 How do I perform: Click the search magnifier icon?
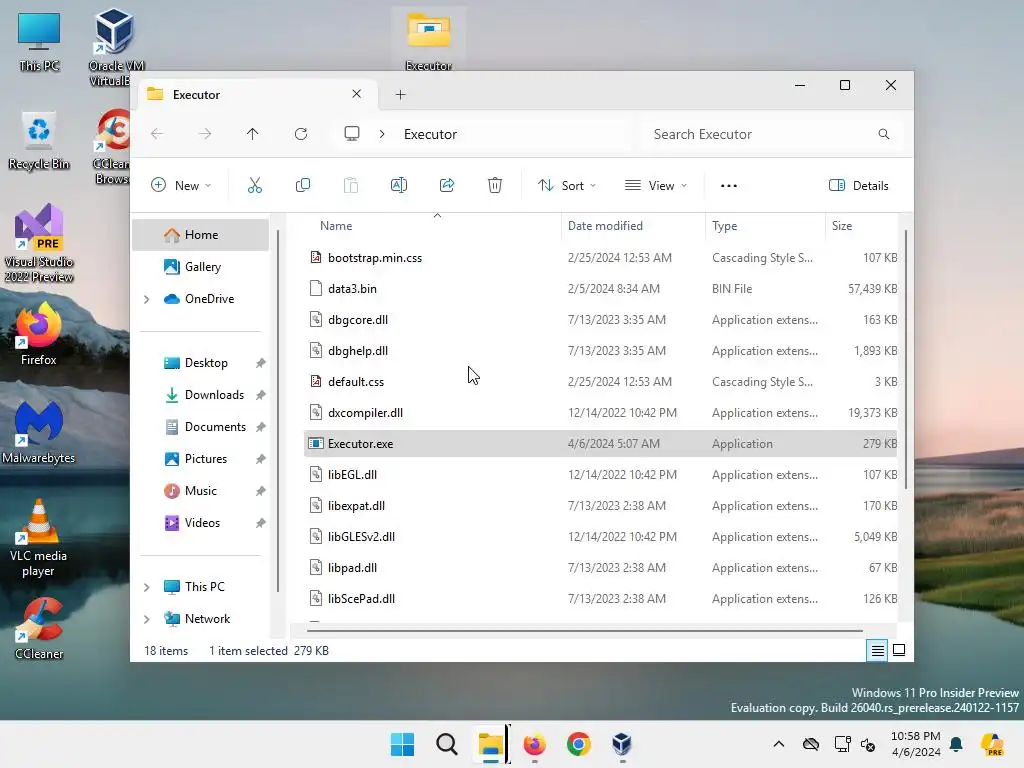click(x=884, y=134)
